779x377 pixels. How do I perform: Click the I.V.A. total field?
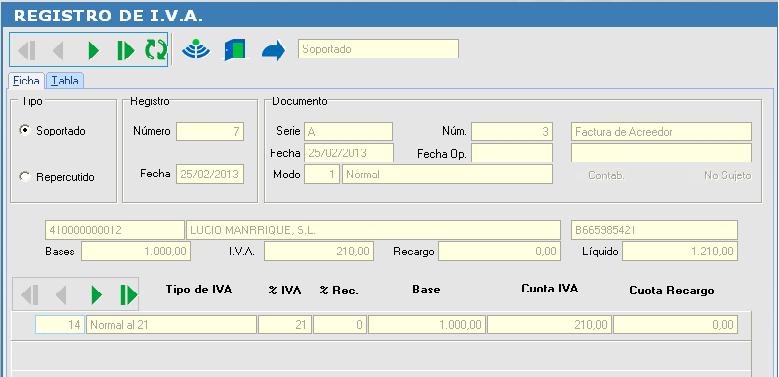319,251
